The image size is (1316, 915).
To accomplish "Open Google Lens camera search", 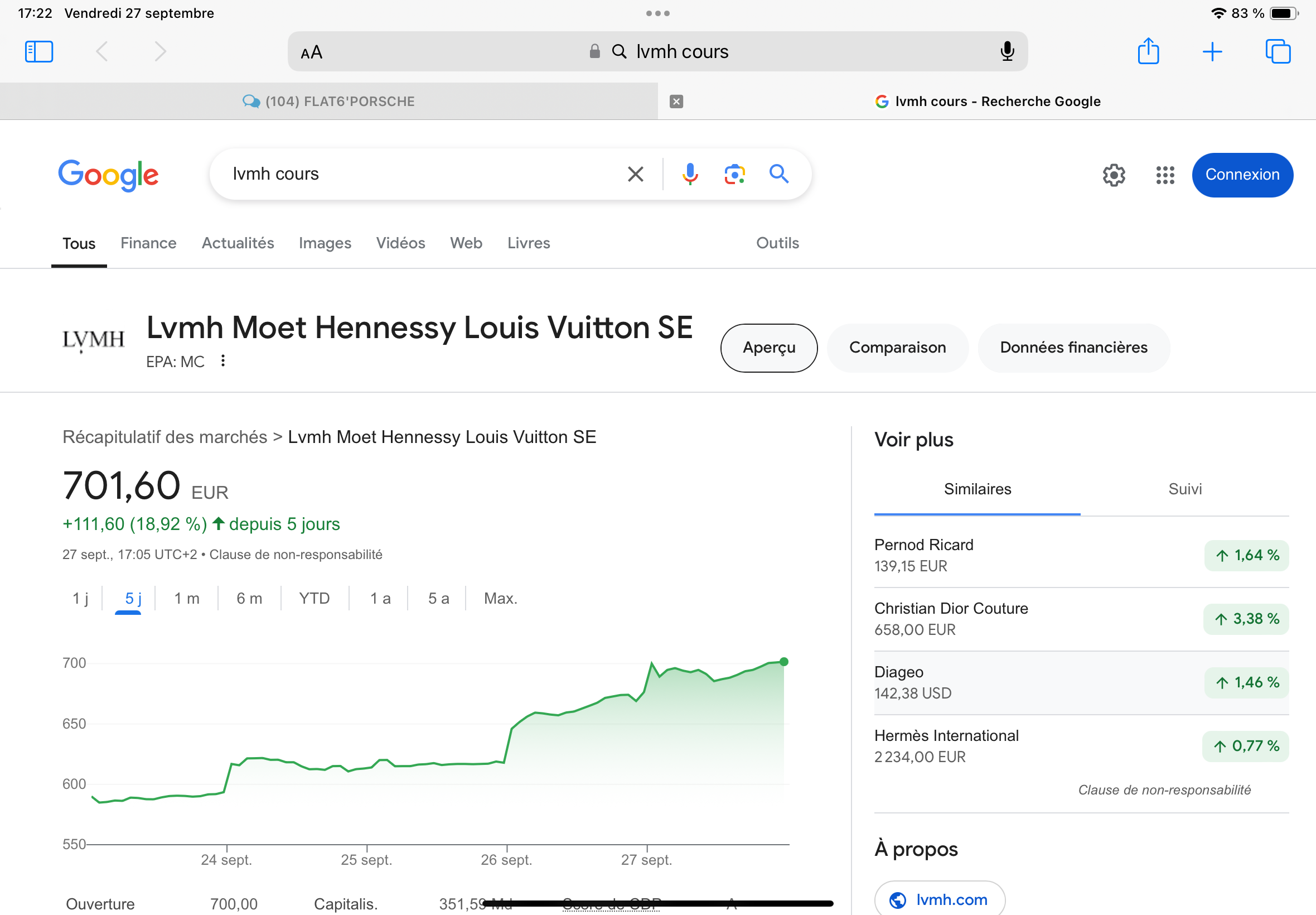I will point(734,174).
